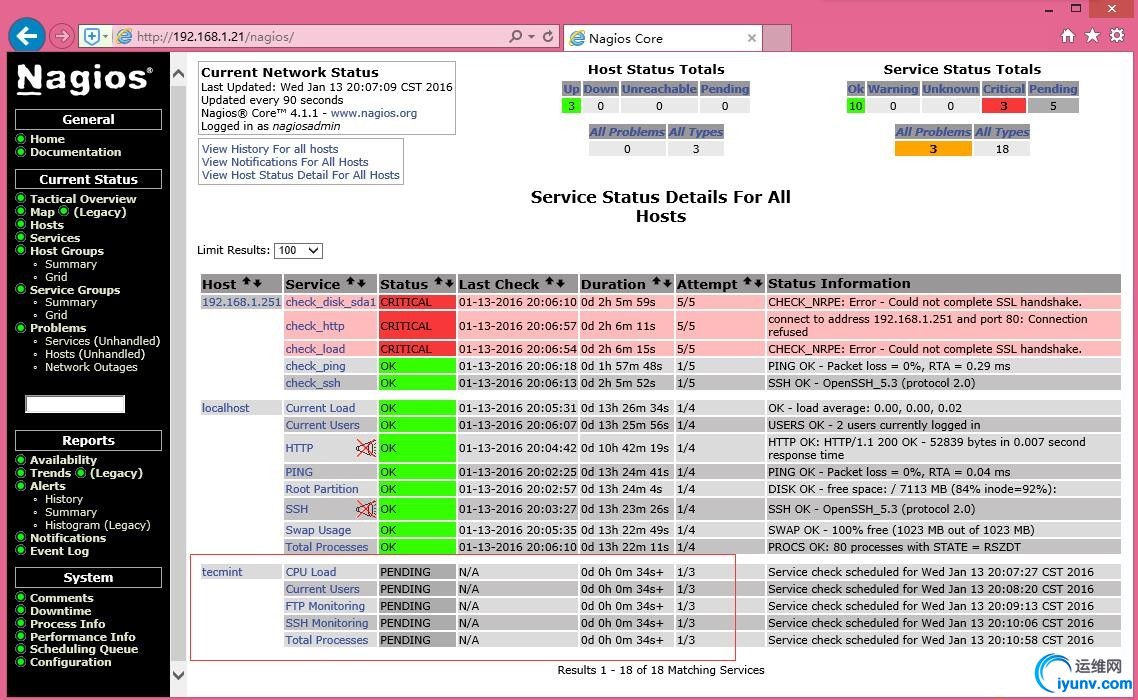Sort Last Check column ascending with up arrow
The image size is (1138, 700).
(549, 282)
